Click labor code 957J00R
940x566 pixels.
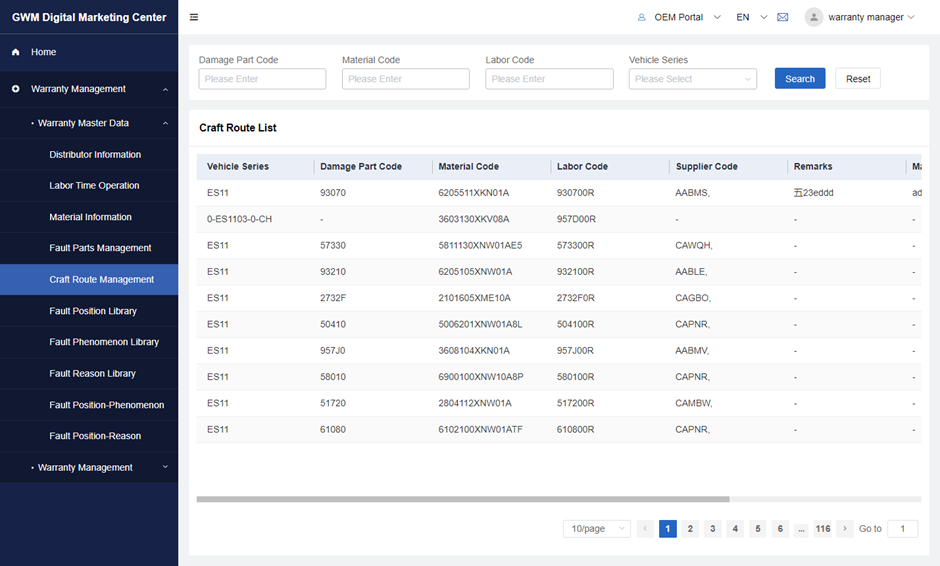pos(576,351)
